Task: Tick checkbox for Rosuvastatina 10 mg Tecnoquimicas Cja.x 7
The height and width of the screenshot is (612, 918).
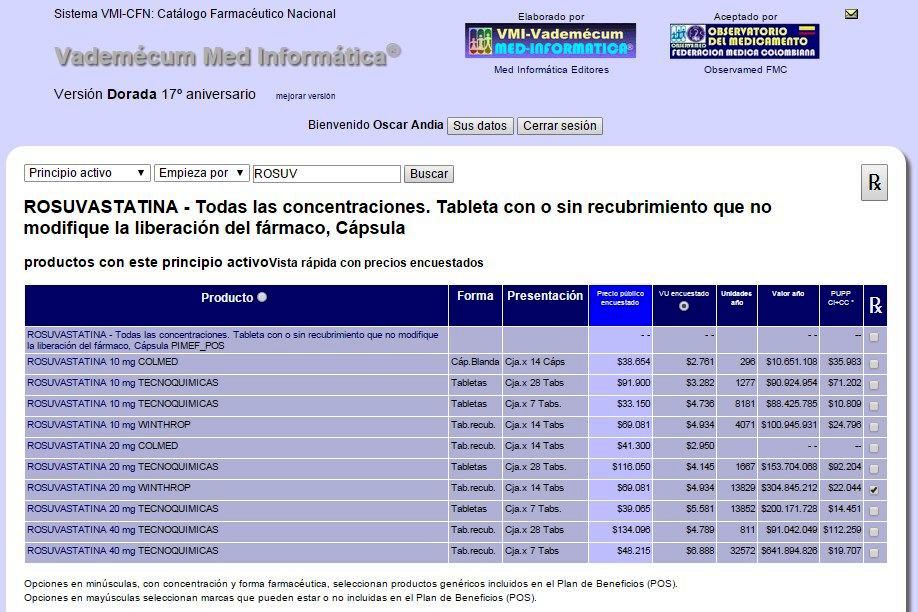Action: [x=874, y=406]
